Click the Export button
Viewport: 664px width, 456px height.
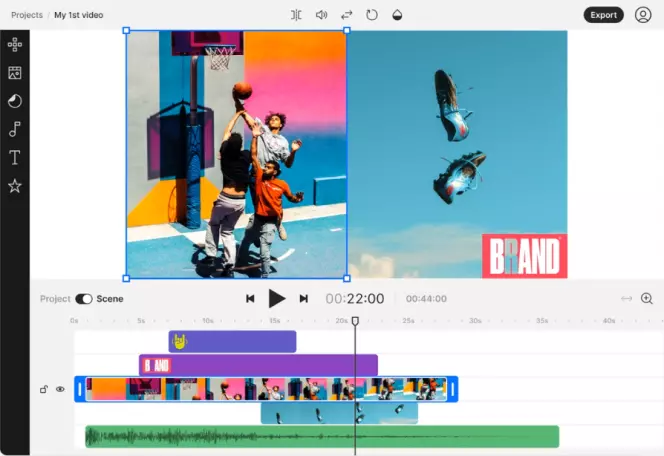(x=603, y=15)
